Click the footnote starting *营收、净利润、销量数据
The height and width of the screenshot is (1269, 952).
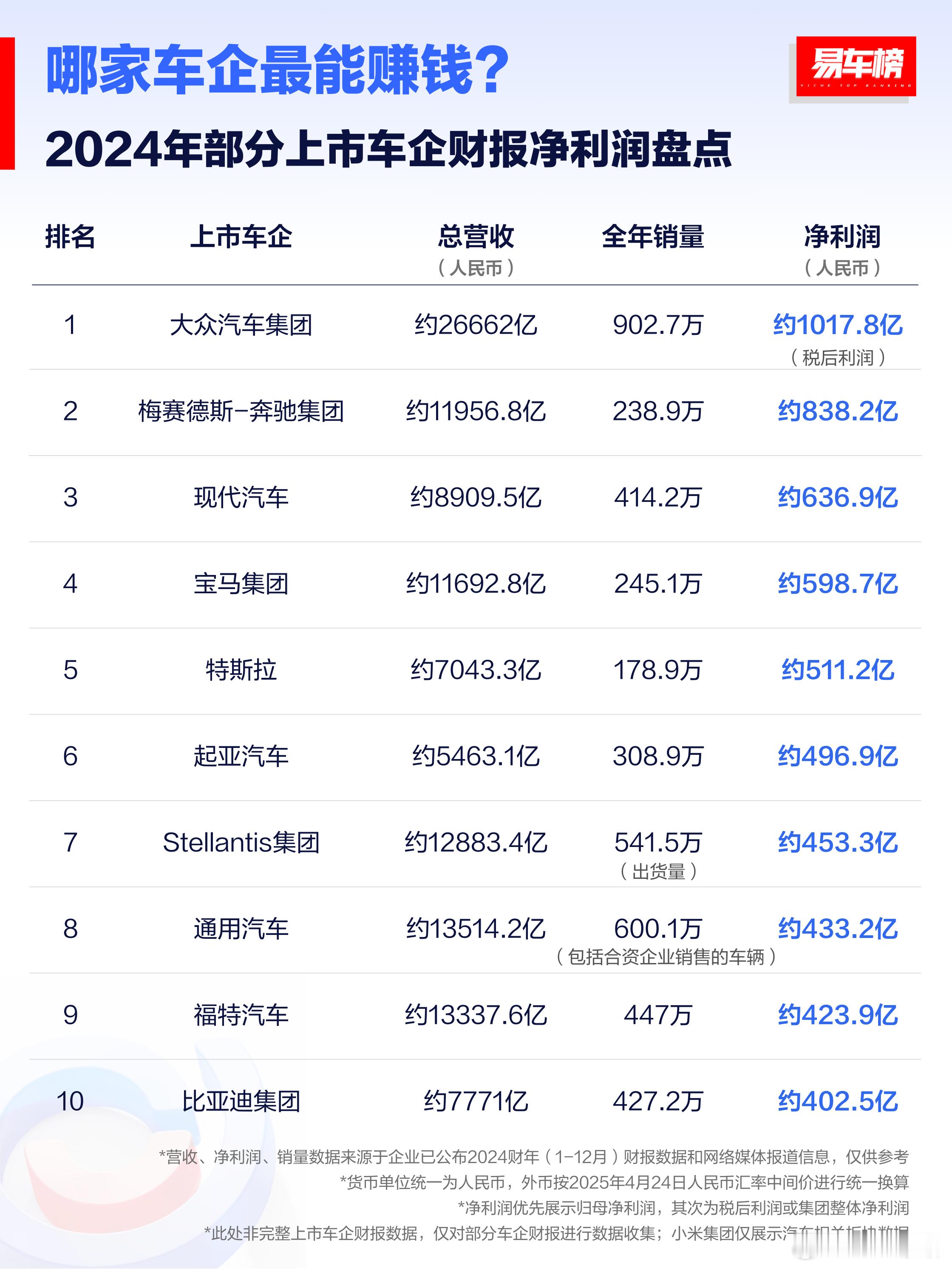[534, 1156]
